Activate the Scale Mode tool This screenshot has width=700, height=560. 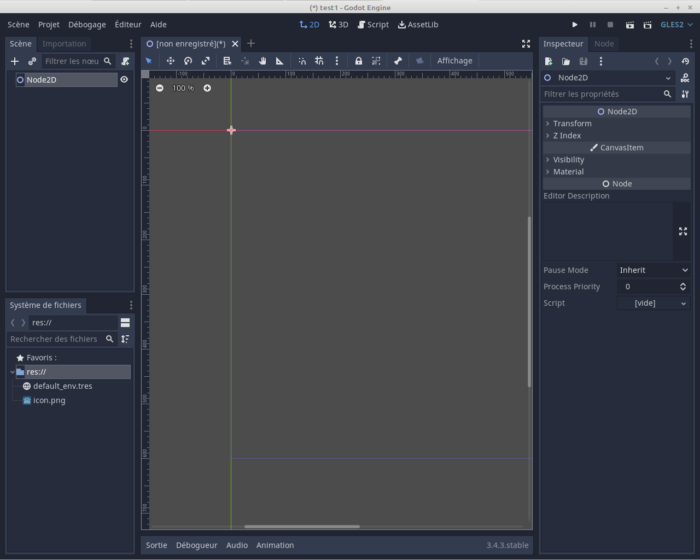point(205,61)
